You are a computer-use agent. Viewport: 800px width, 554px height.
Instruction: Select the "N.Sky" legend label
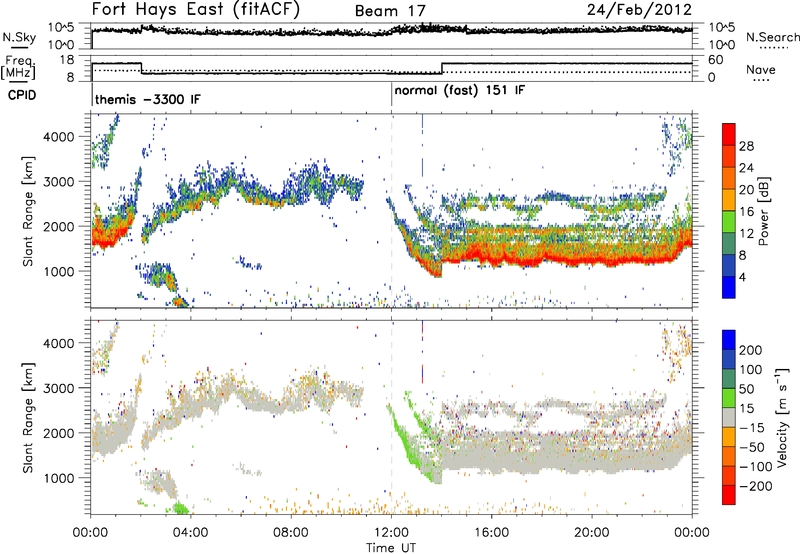[19, 37]
